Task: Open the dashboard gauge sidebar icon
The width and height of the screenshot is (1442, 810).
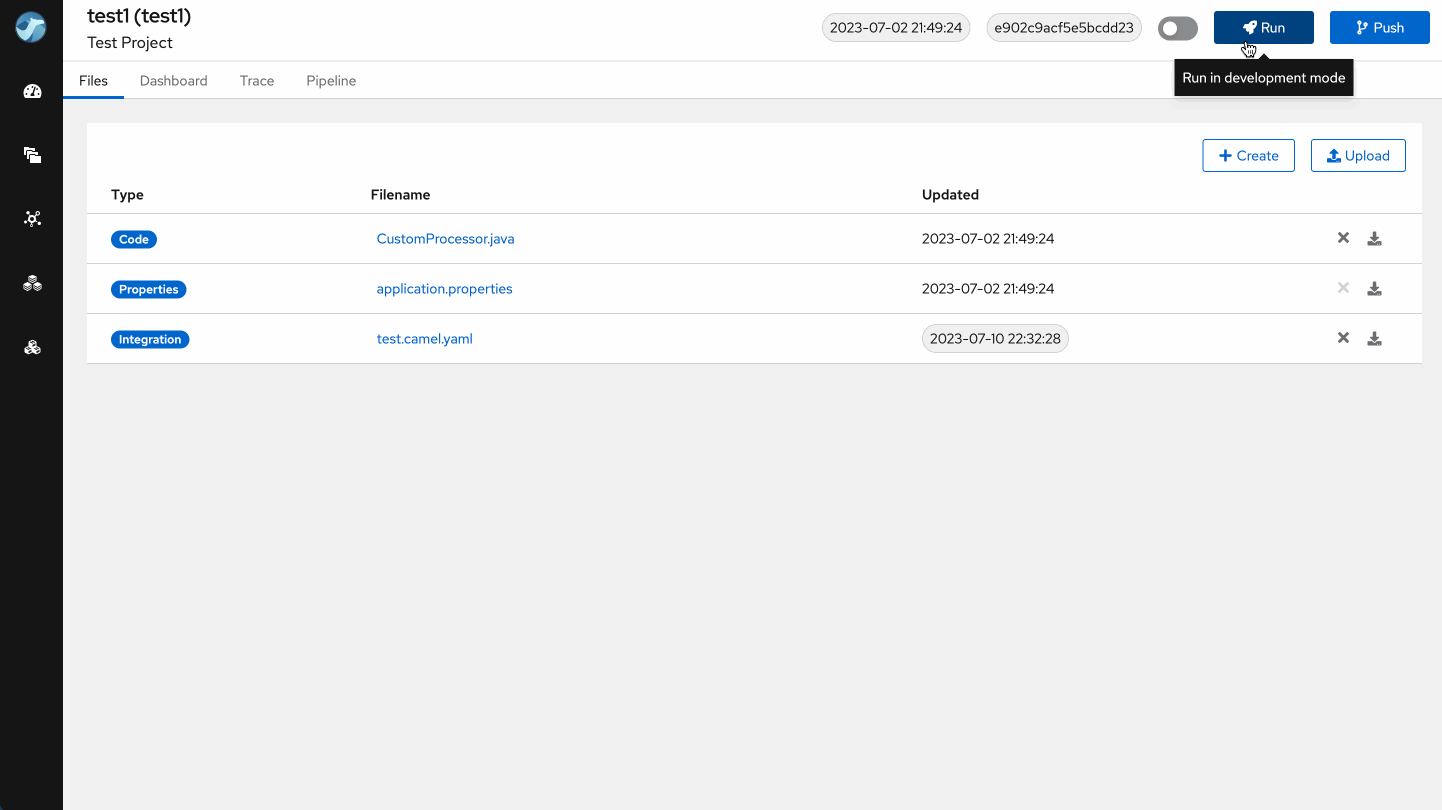Action: (32, 92)
